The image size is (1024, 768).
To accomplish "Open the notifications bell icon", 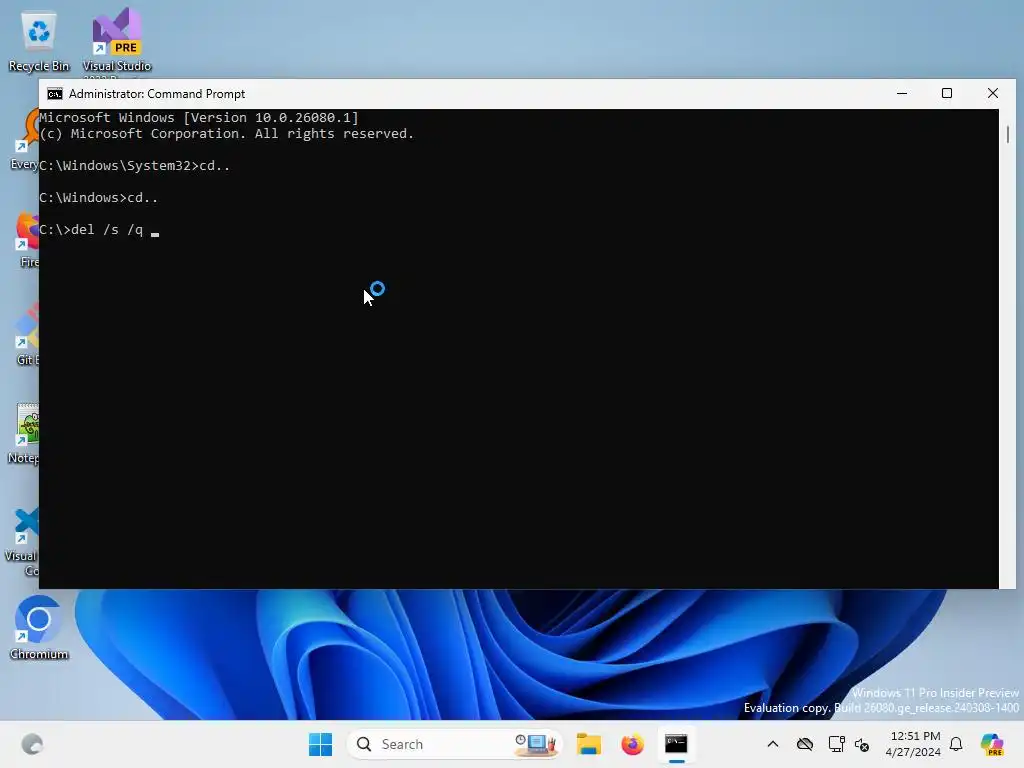I will 956,744.
